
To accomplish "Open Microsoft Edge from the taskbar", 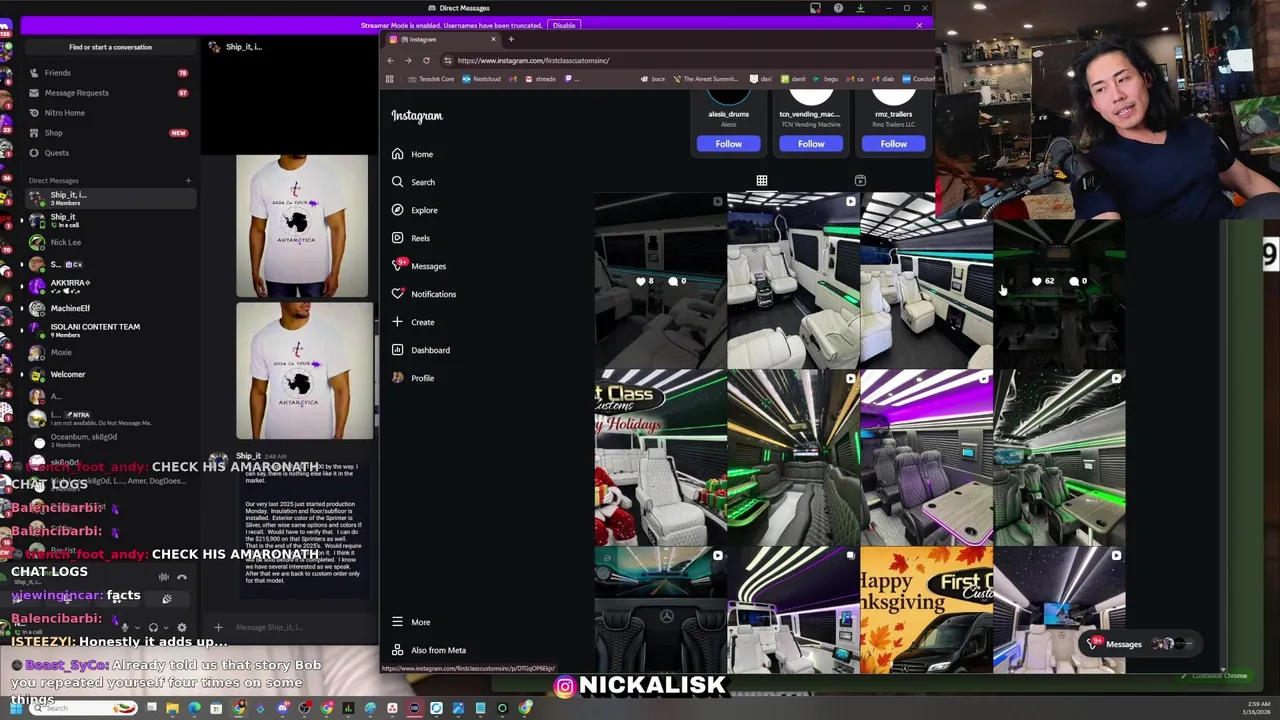I will pyautogui.click(x=194, y=708).
